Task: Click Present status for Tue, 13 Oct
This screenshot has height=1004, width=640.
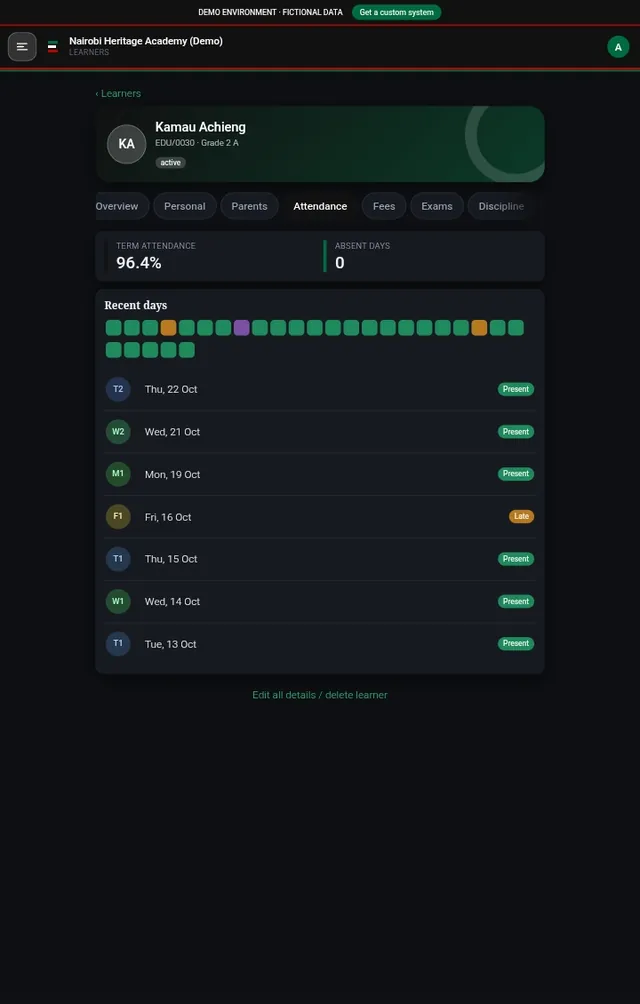Action: [x=516, y=644]
